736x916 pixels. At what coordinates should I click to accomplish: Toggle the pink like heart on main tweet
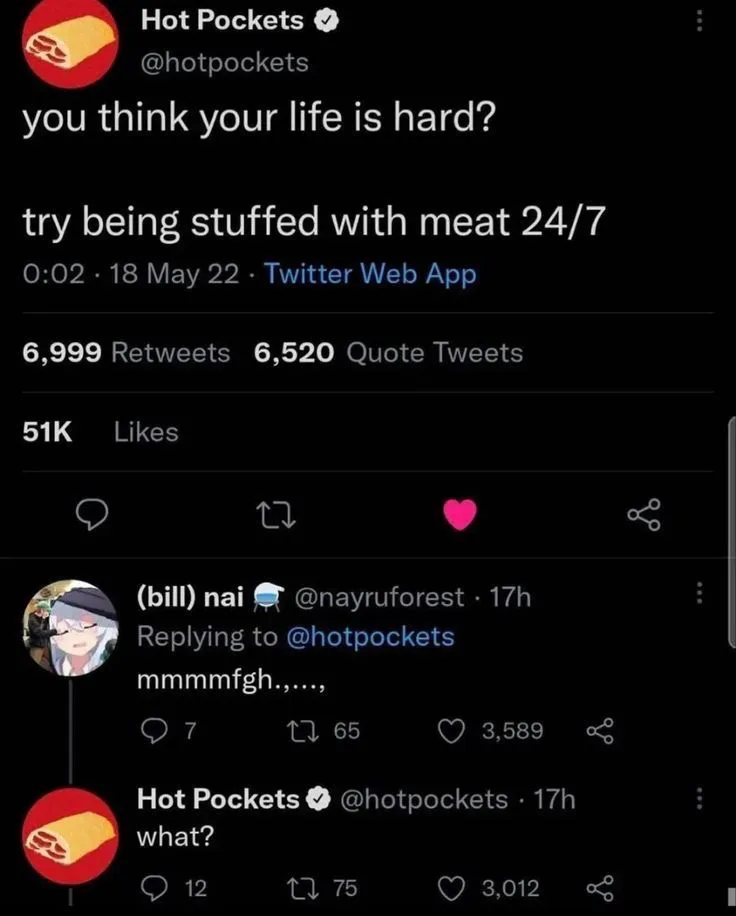click(x=460, y=514)
